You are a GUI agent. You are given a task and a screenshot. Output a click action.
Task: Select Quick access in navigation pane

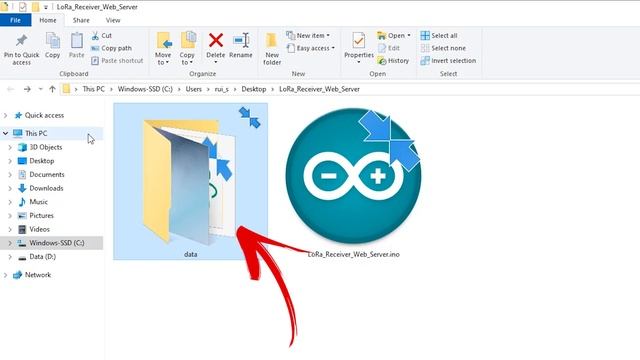pyautogui.click(x=44, y=116)
